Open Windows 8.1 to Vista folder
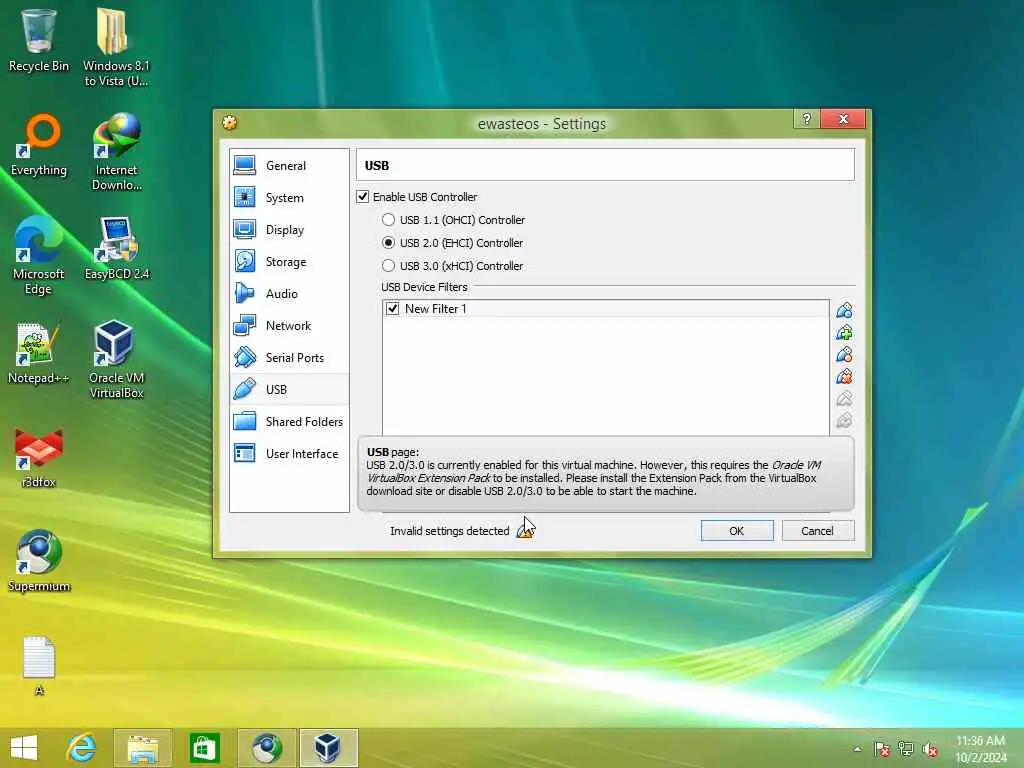 (116, 48)
